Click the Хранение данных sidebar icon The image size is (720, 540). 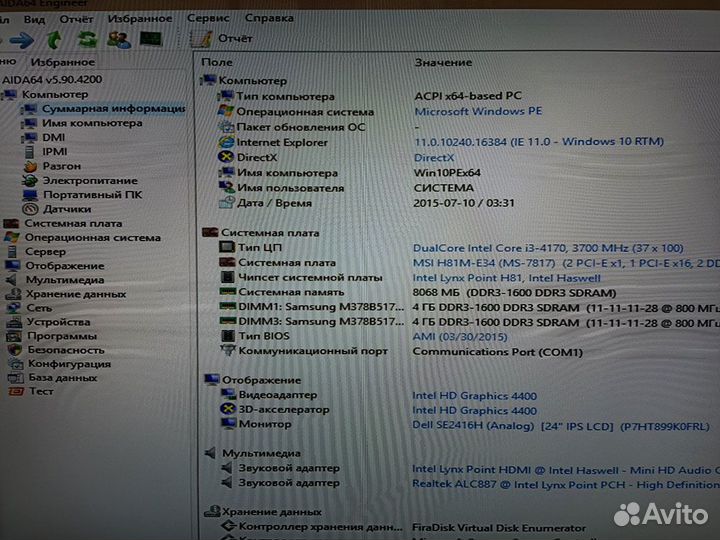pyautogui.click(x=13, y=294)
